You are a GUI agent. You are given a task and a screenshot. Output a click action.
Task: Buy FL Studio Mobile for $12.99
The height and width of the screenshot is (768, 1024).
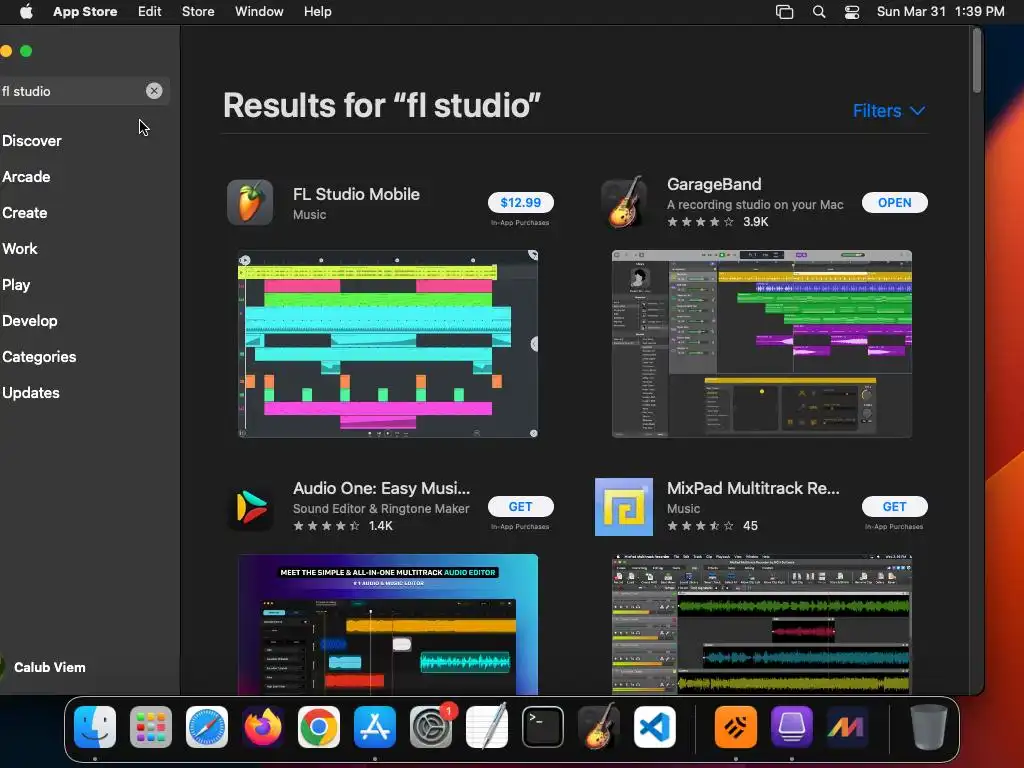(x=520, y=202)
